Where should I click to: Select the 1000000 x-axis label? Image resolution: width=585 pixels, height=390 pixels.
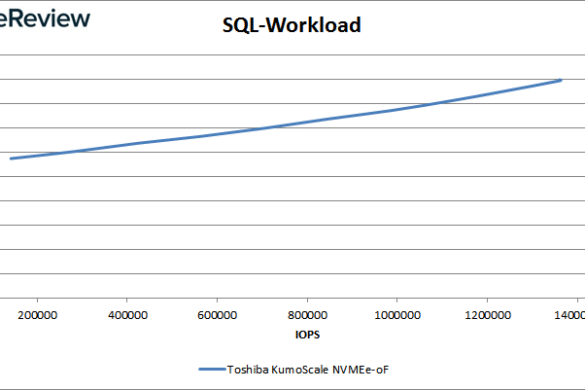397,315
